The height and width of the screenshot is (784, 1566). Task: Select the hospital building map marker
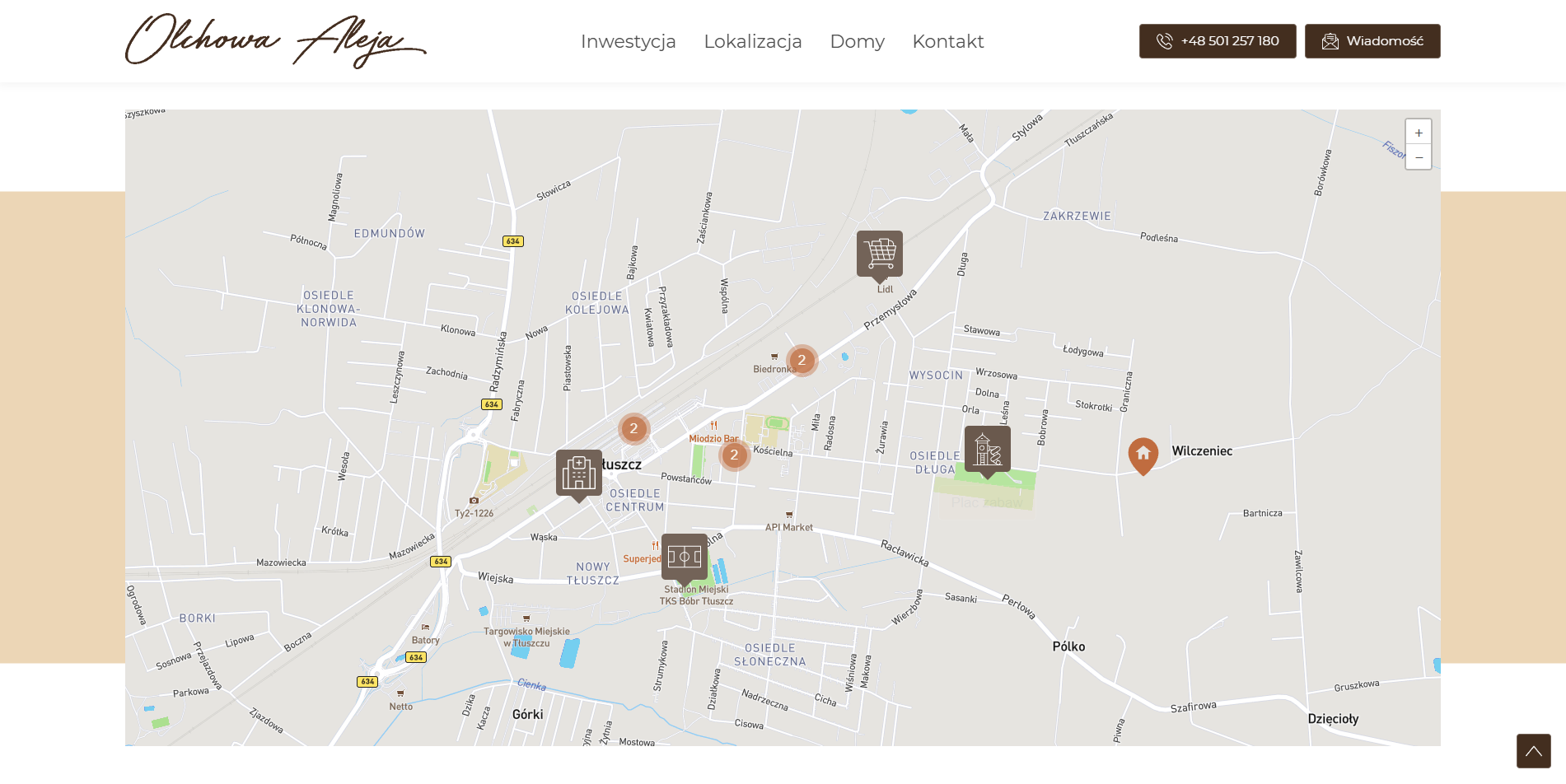578,474
